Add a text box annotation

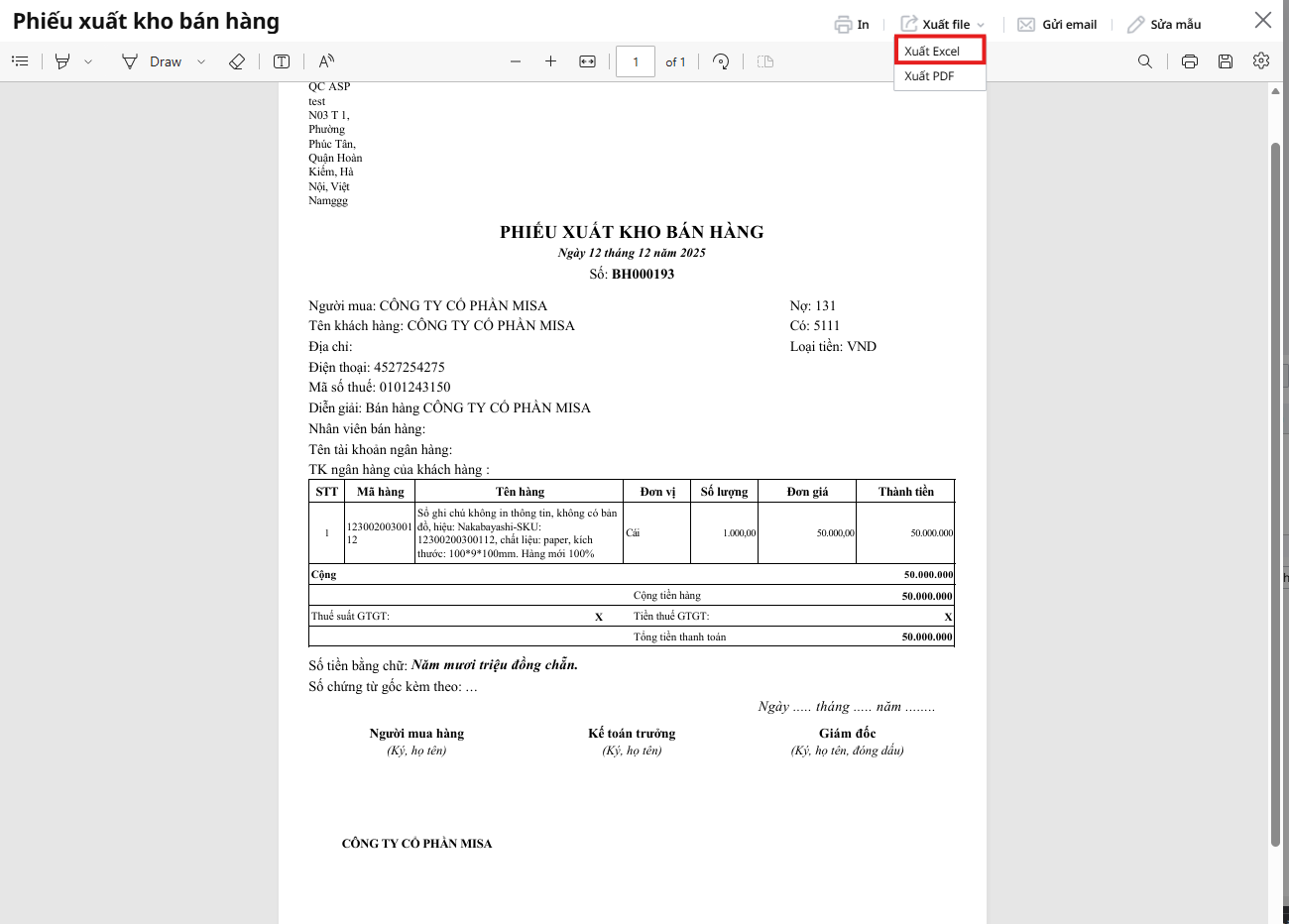coord(282,61)
